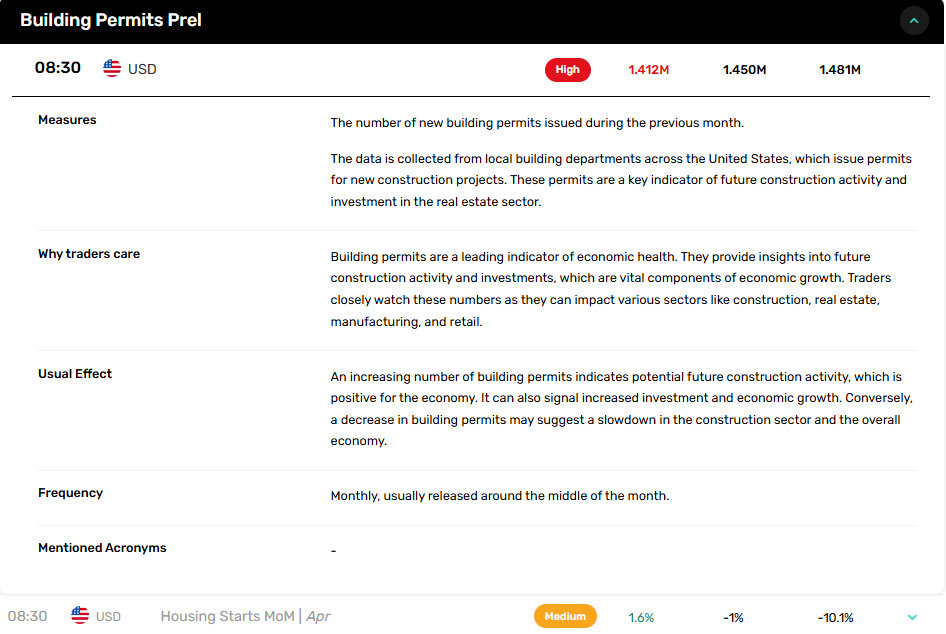Image resolution: width=946 pixels, height=634 pixels.
Task: Expand the Housing Starts MoM row chevron
Action: [912, 617]
